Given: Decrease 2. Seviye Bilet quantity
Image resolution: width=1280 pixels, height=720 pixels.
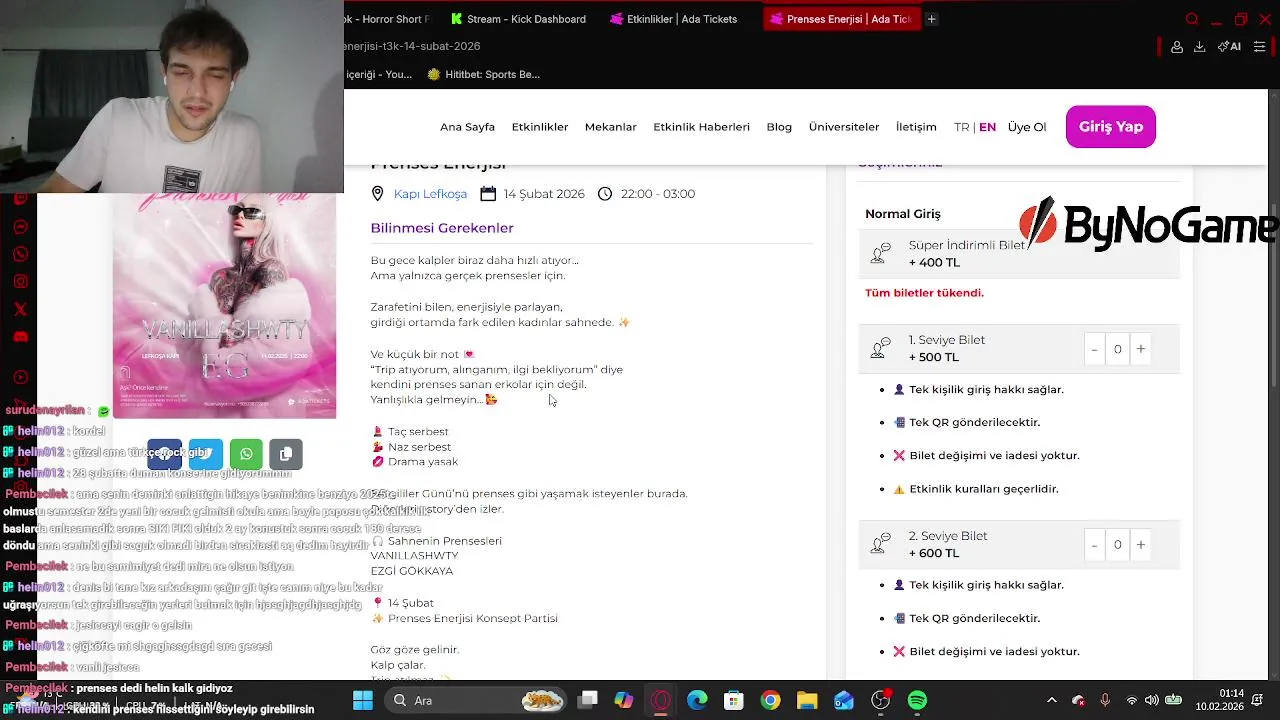Looking at the screenshot, I should pos(1094,545).
